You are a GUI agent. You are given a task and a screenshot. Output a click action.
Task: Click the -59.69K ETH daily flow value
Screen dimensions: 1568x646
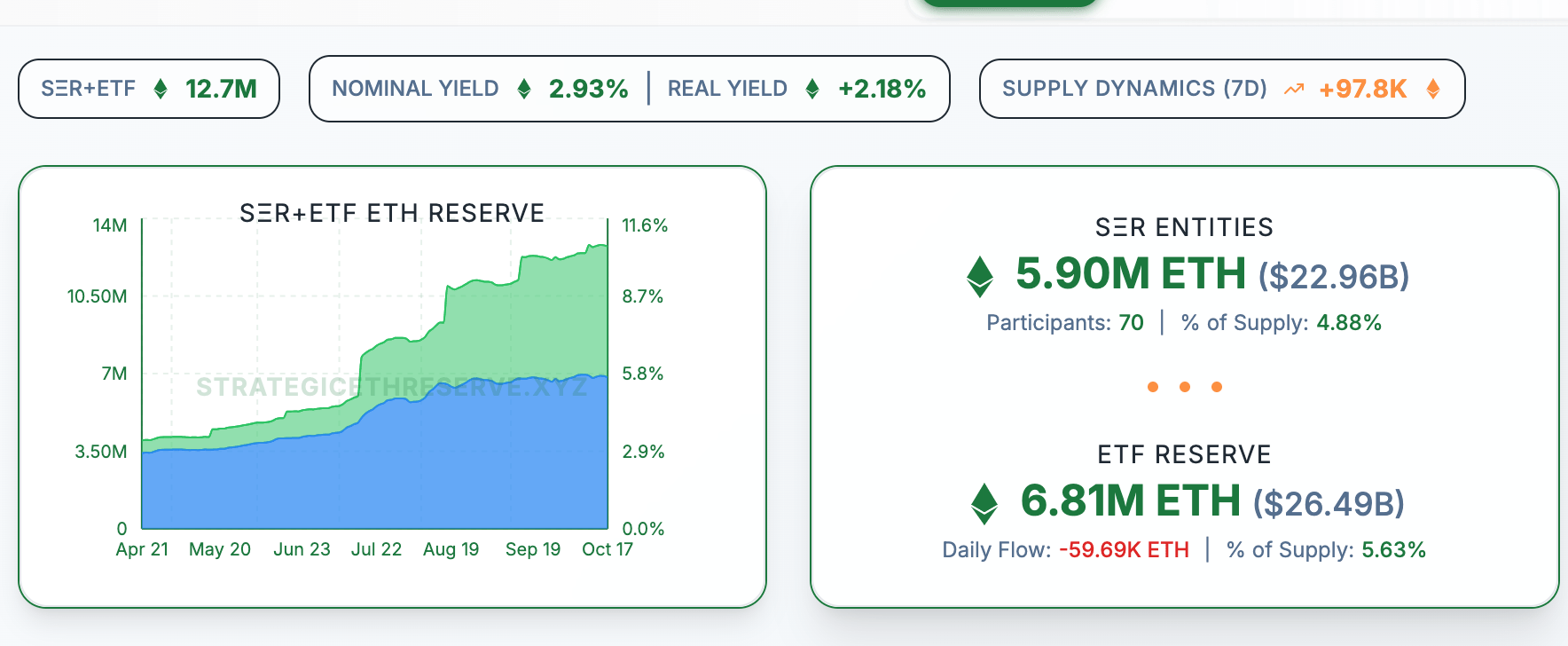(x=1124, y=550)
